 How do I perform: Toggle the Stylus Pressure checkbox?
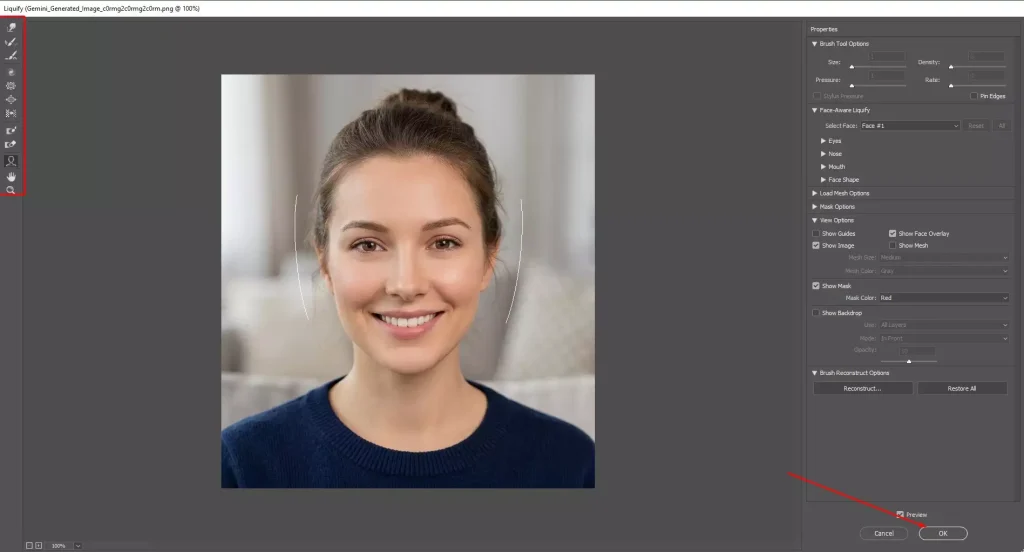click(x=816, y=96)
